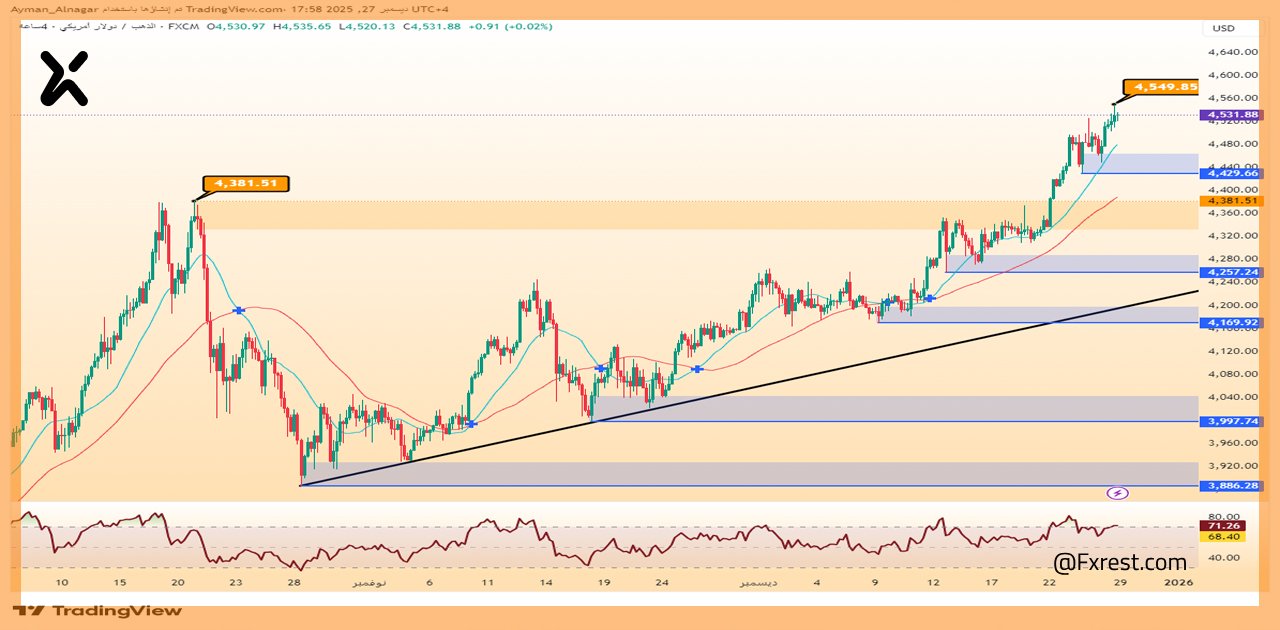Click the 4,381.51 orange price flag
The image size is (1280, 630).
[244, 184]
